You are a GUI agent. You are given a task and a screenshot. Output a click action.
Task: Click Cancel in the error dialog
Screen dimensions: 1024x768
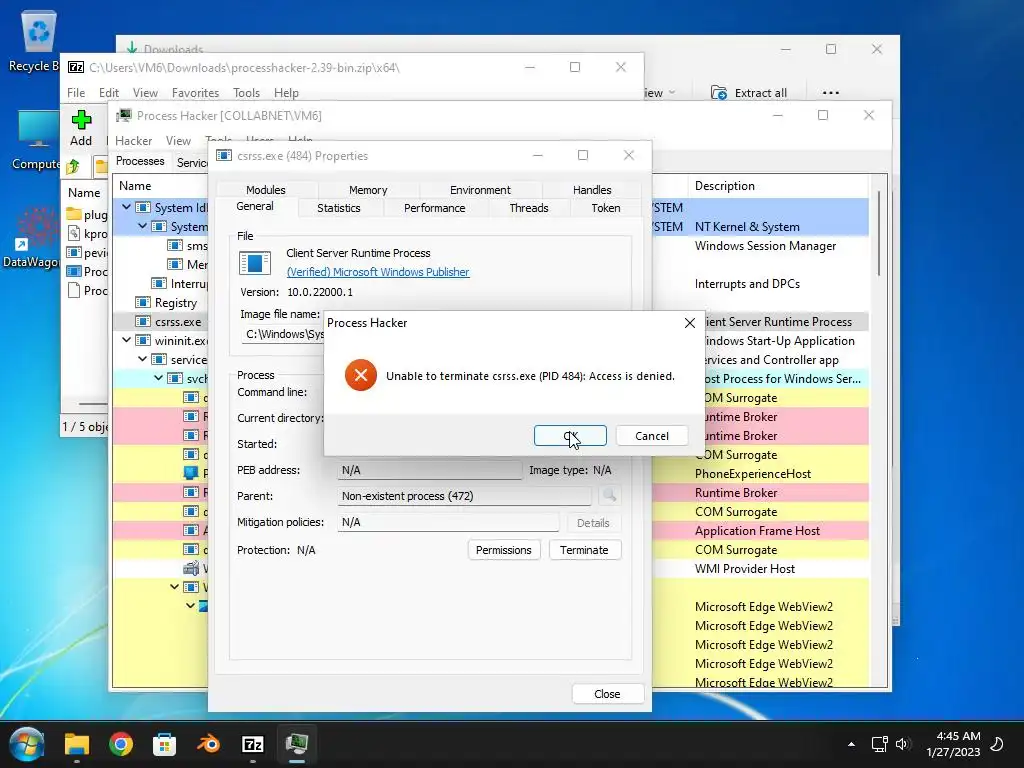point(652,436)
